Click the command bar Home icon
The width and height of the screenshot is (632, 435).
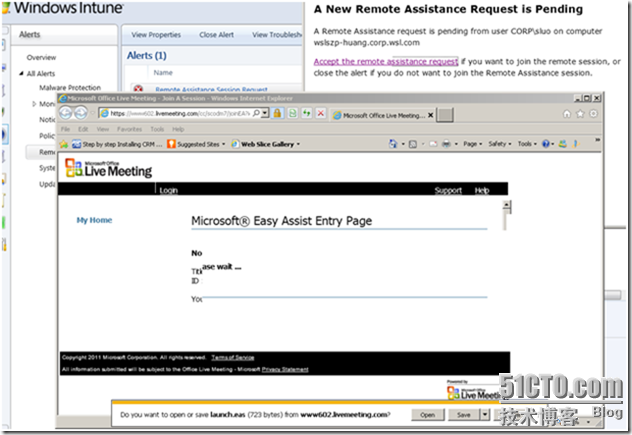click(393, 144)
